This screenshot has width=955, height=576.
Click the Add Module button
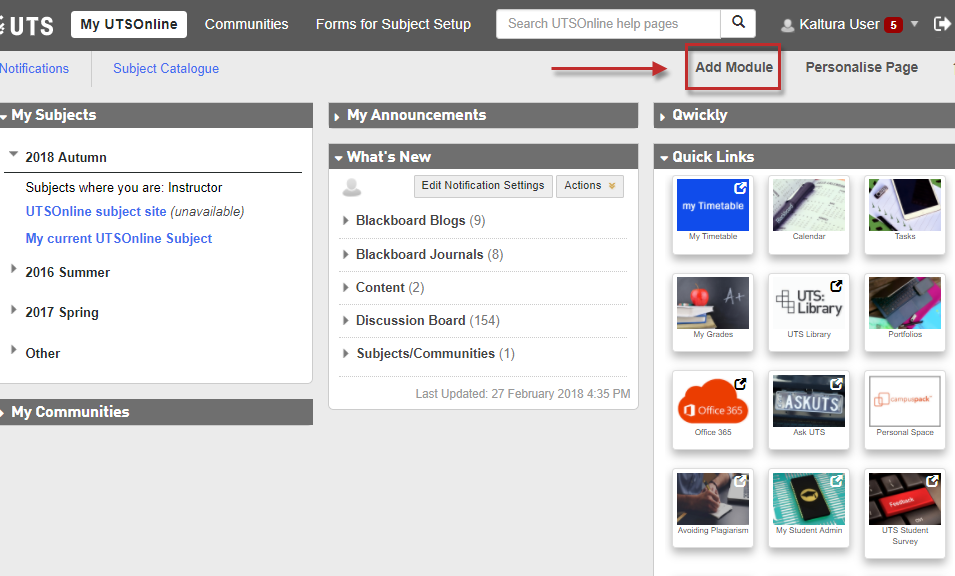(x=734, y=67)
